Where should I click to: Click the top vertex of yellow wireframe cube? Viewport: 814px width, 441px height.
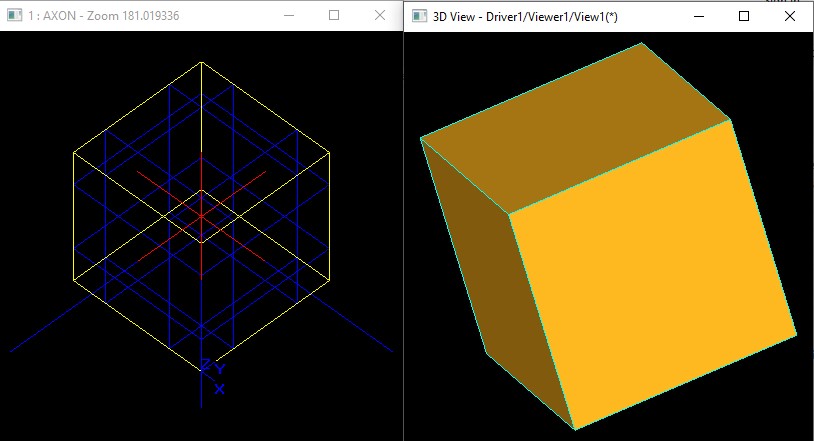[201, 62]
